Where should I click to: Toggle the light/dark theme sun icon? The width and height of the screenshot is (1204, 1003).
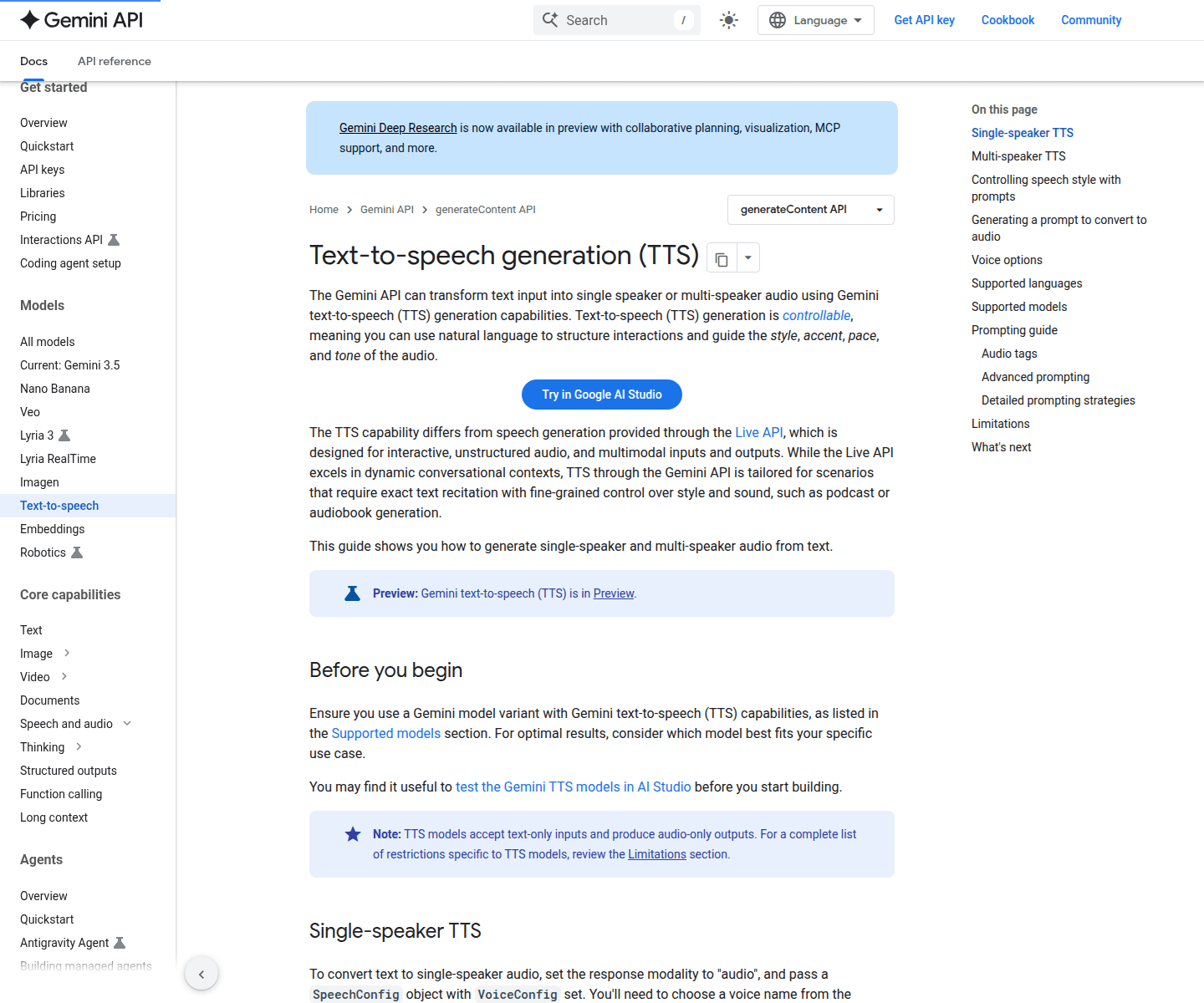click(729, 20)
